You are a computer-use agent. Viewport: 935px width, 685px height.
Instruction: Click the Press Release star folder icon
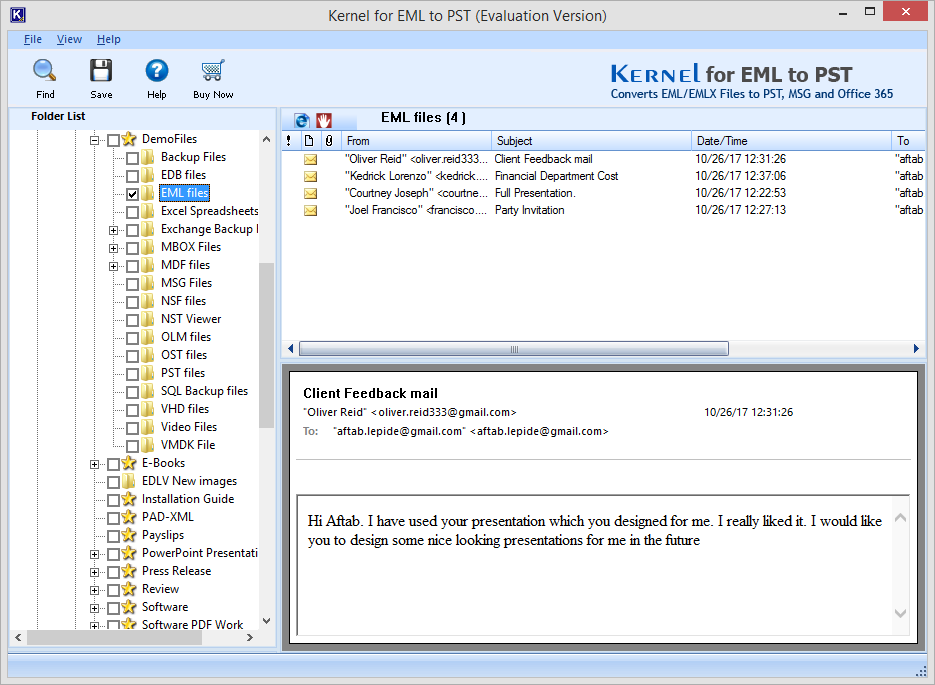coord(129,571)
